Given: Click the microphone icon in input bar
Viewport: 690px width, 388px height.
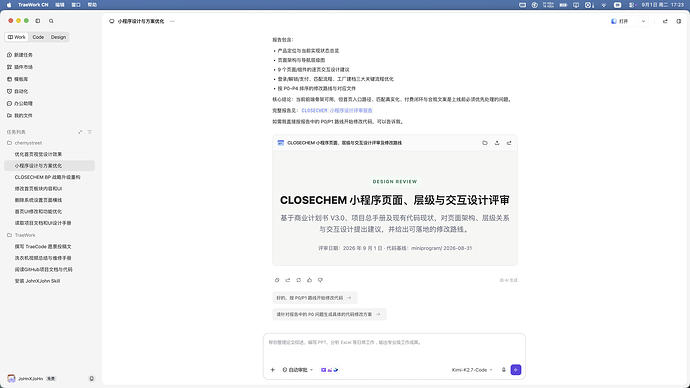Looking at the screenshot, I should 503,370.
